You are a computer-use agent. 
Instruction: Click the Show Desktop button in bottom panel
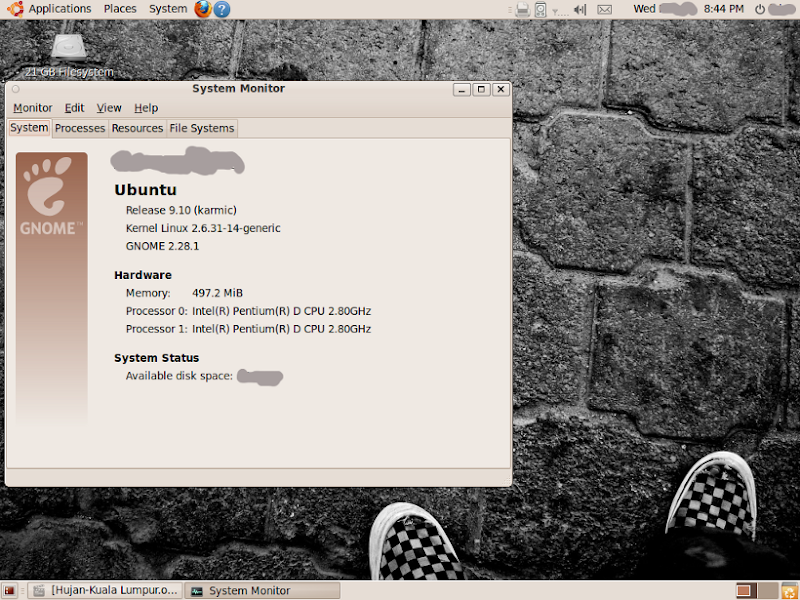point(9,590)
